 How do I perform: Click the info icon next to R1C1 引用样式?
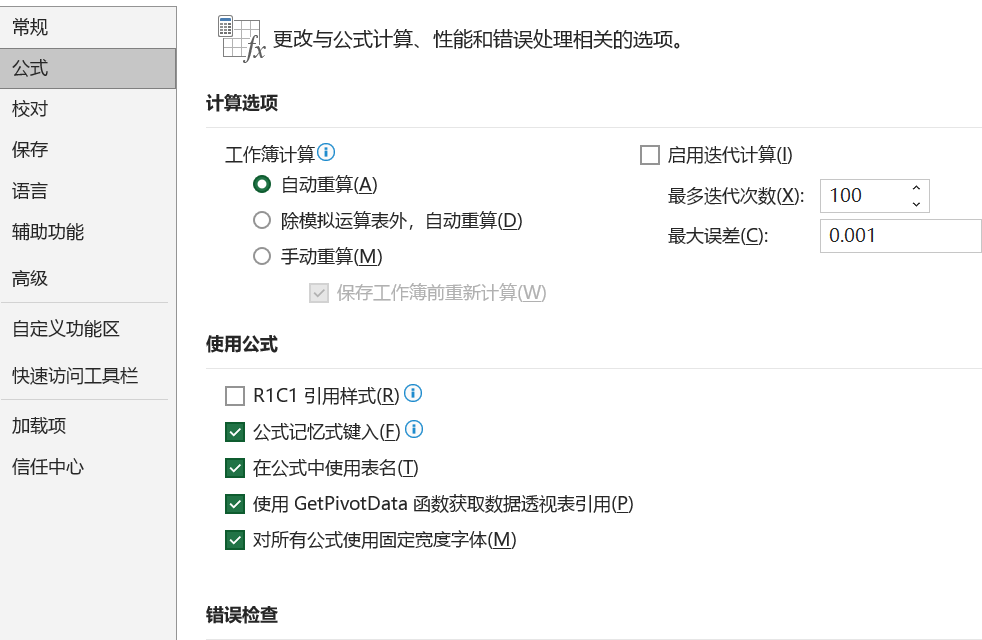click(413, 394)
